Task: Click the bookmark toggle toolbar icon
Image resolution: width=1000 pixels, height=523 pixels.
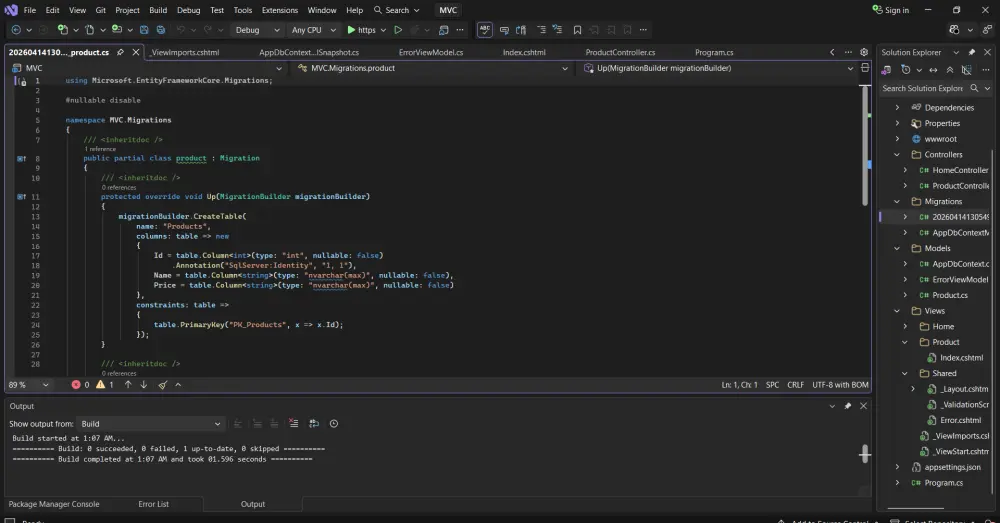Action: [577, 30]
